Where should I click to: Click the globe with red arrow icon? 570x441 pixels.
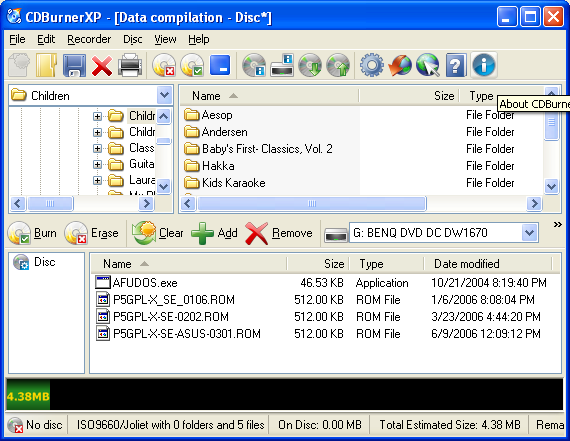coord(400,65)
